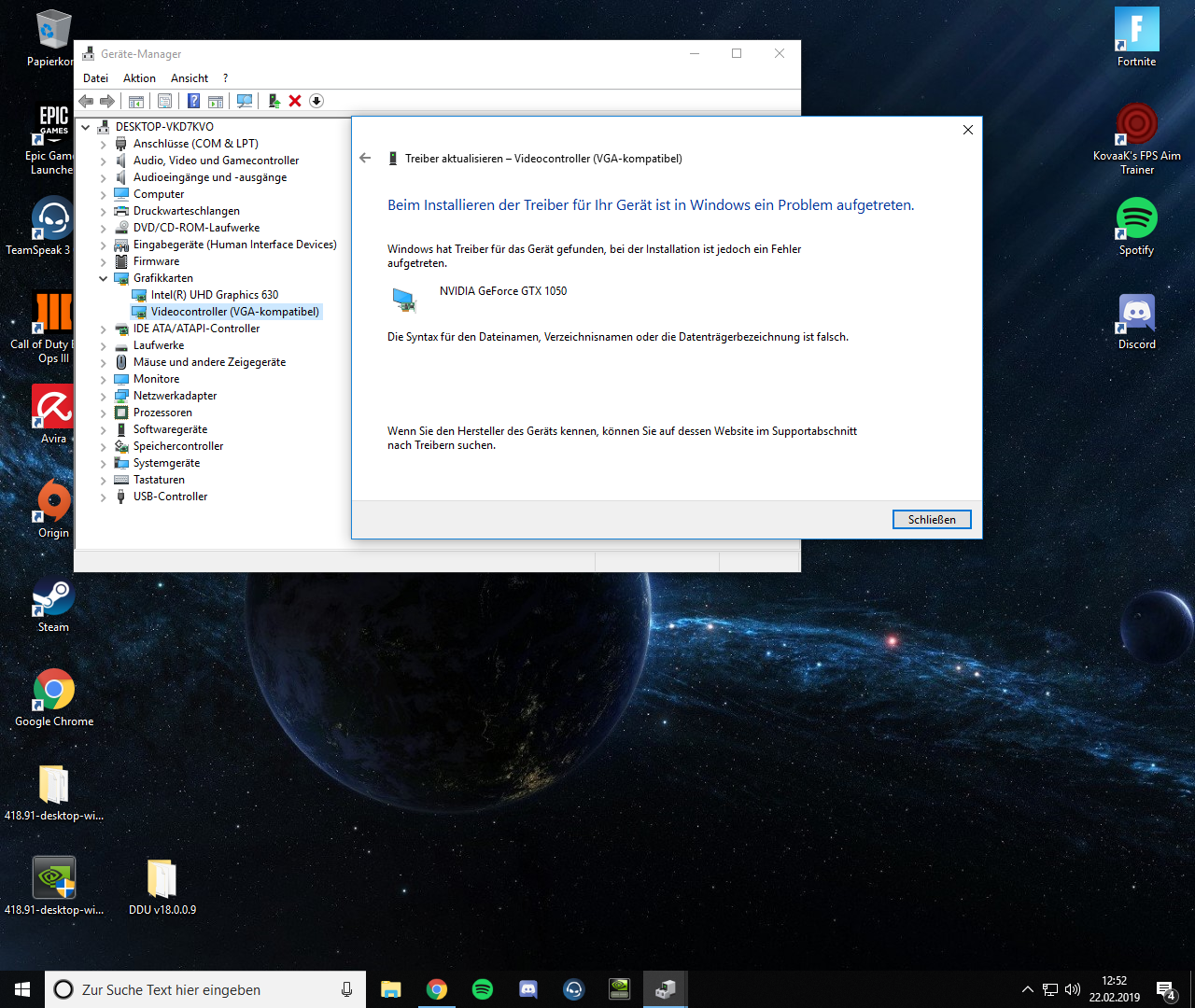The image size is (1195, 1008).
Task: Select the Laufwerke tree item
Action: coord(159,345)
